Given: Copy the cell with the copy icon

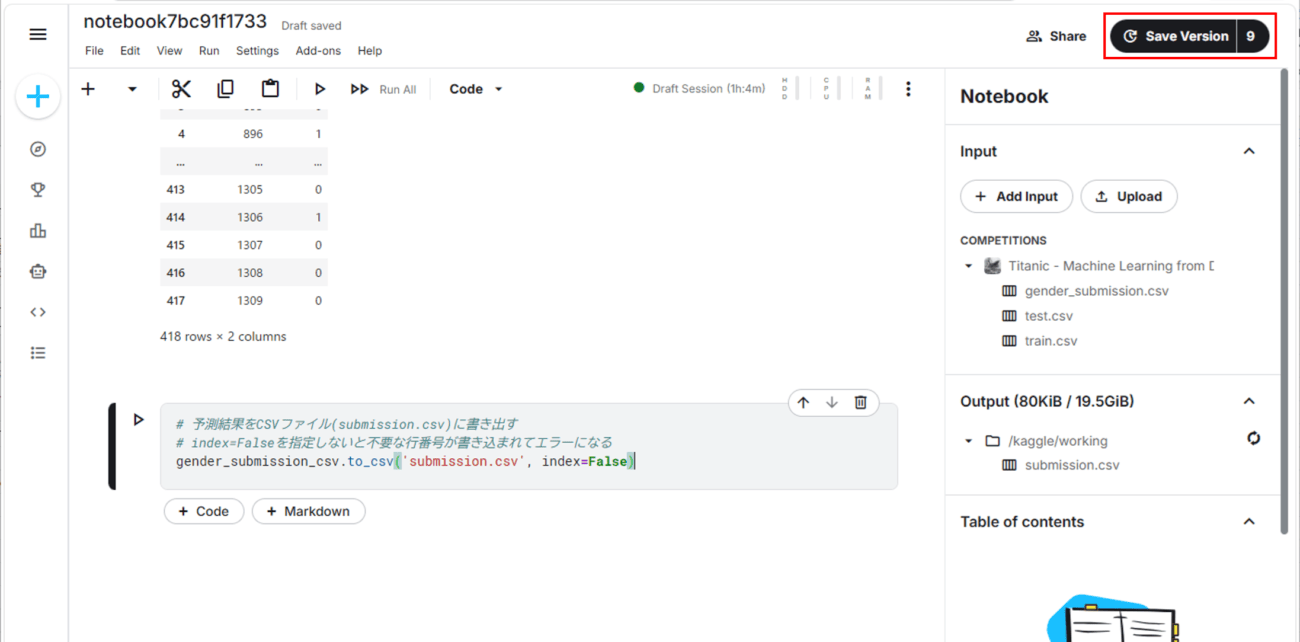Looking at the screenshot, I should pyautogui.click(x=225, y=89).
